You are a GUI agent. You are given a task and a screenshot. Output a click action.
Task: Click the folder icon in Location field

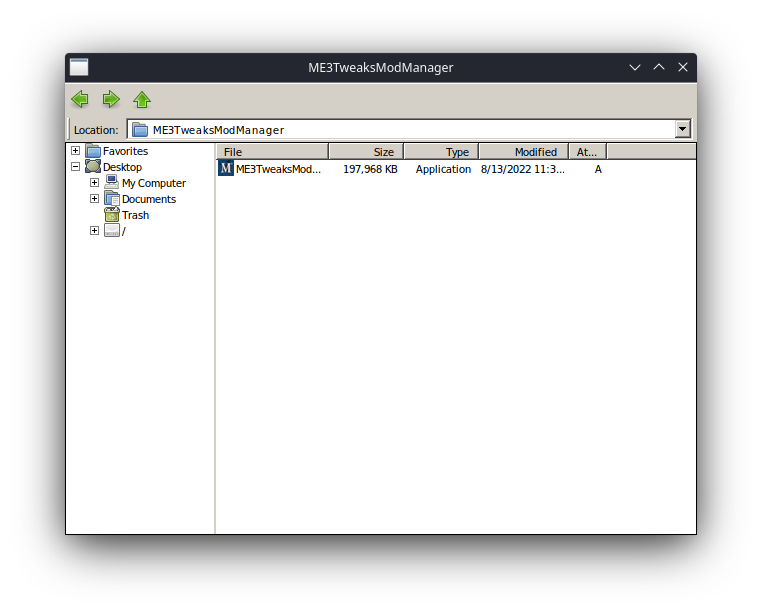(x=140, y=130)
